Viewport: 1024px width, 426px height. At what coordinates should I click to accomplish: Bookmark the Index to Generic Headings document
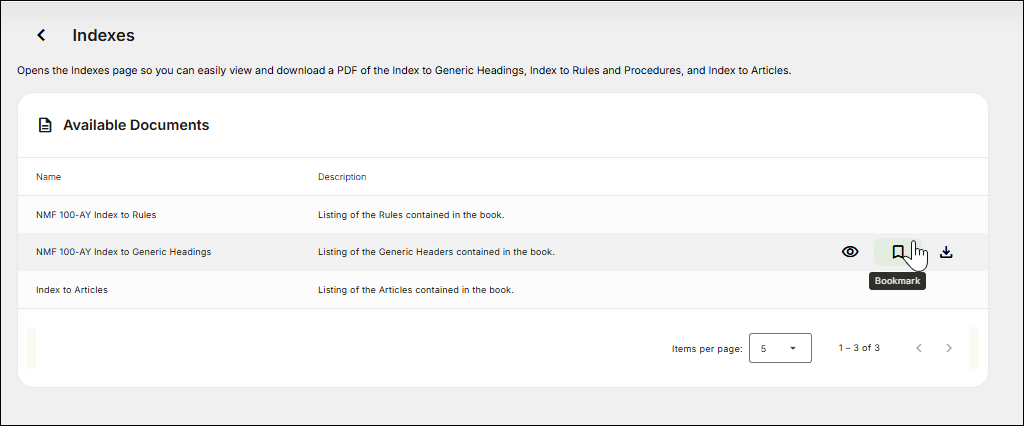click(898, 252)
